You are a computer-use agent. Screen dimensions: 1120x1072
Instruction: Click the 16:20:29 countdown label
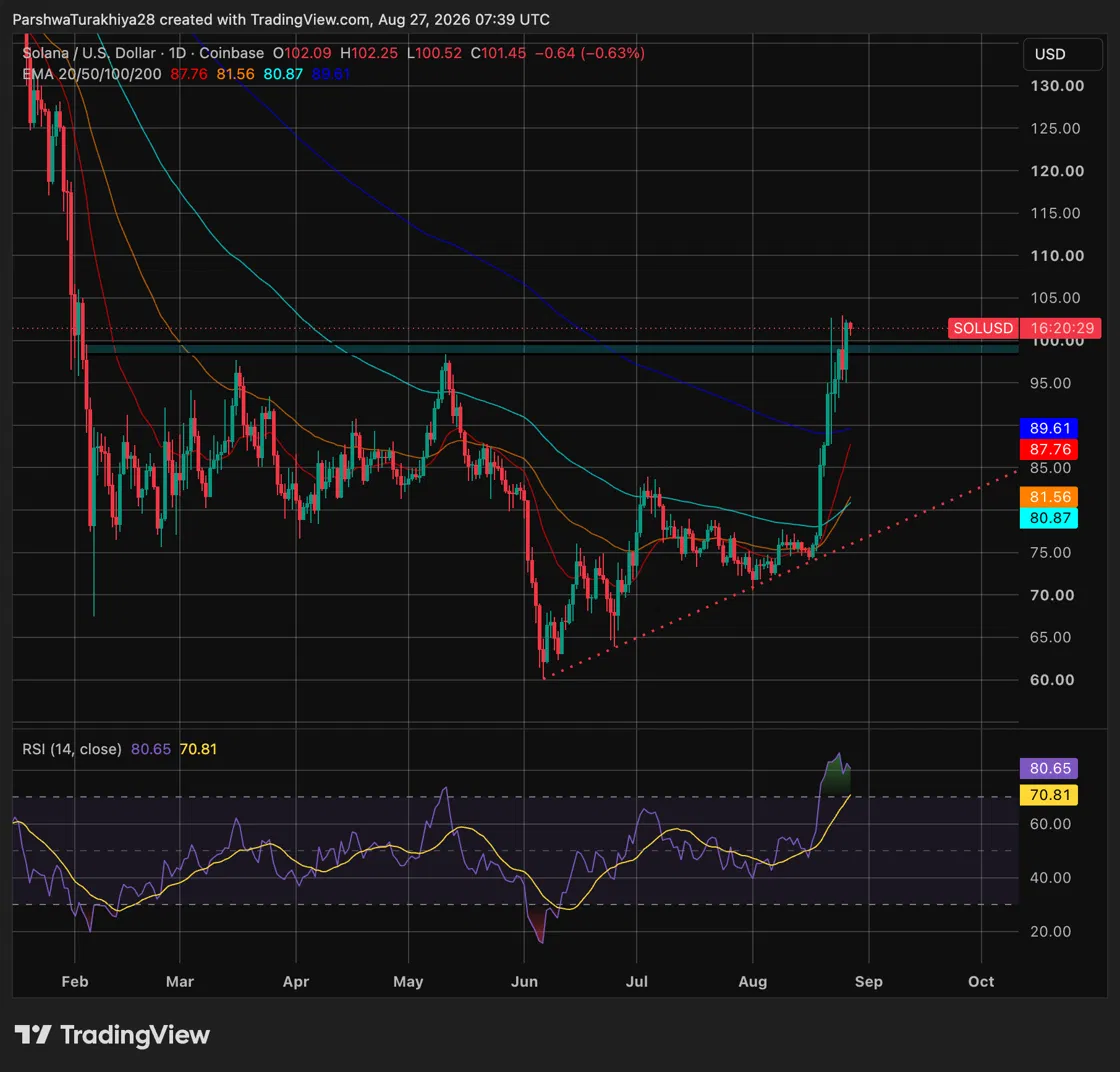(1061, 328)
